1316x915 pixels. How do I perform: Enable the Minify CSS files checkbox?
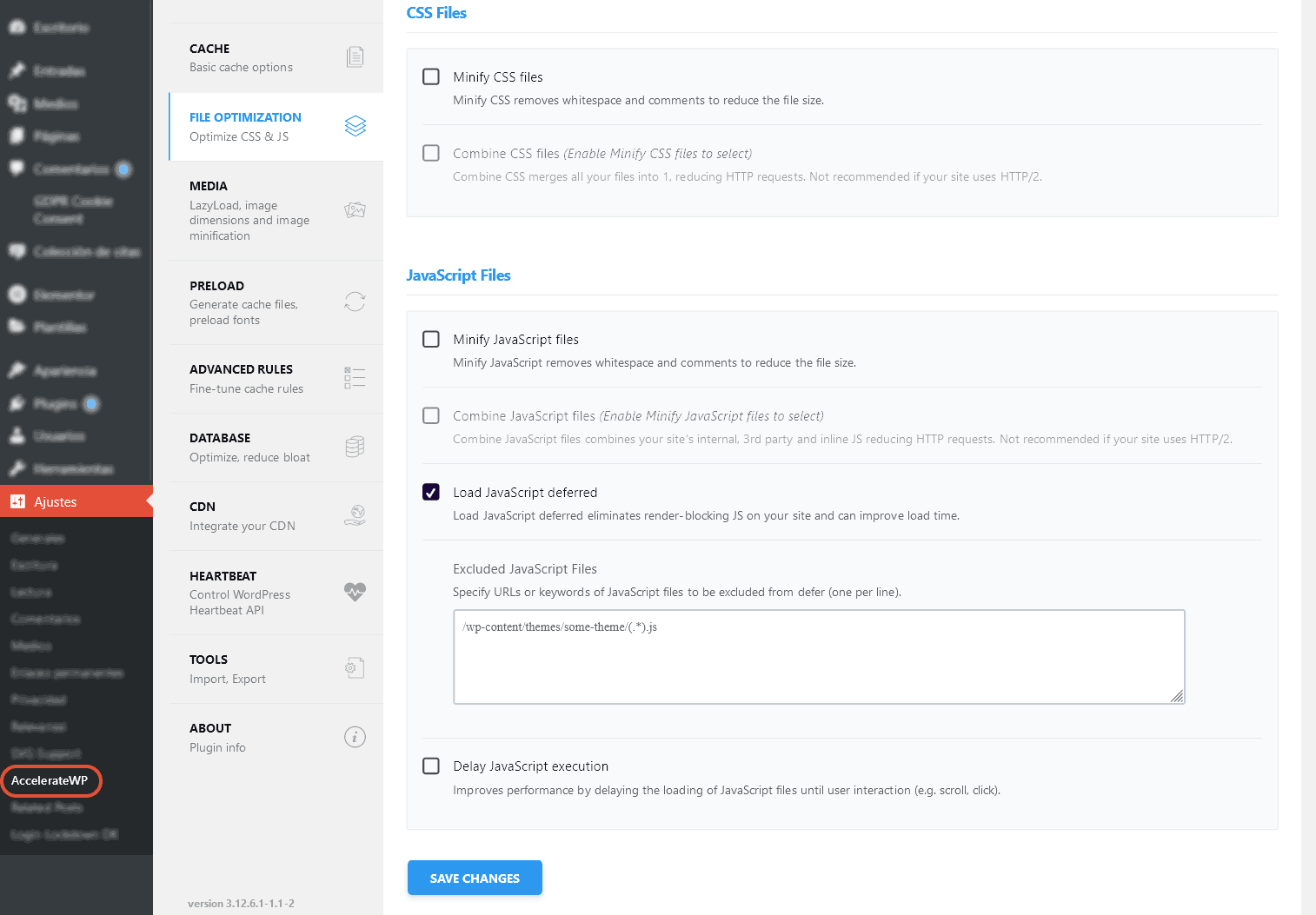430,76
